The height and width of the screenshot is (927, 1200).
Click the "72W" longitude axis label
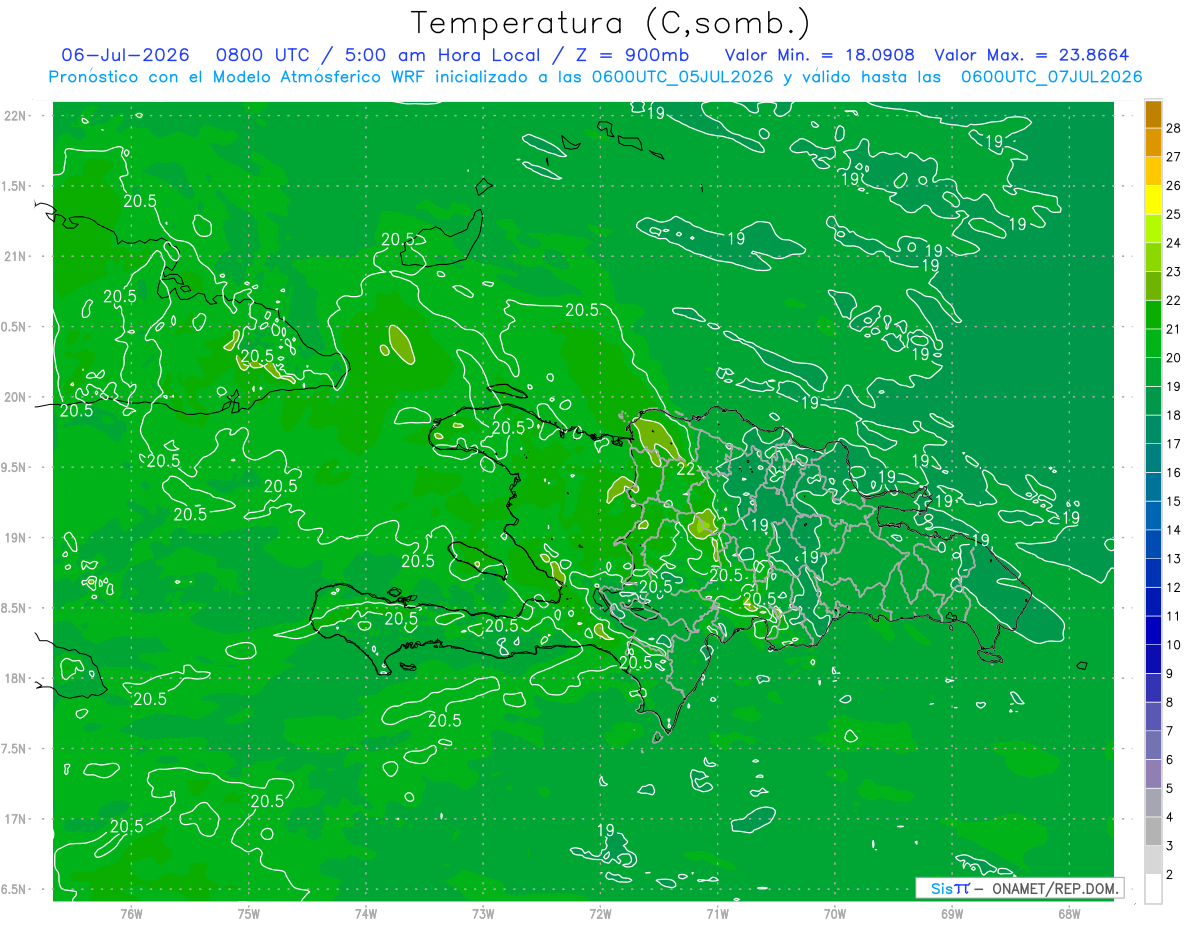coord(600,912)
